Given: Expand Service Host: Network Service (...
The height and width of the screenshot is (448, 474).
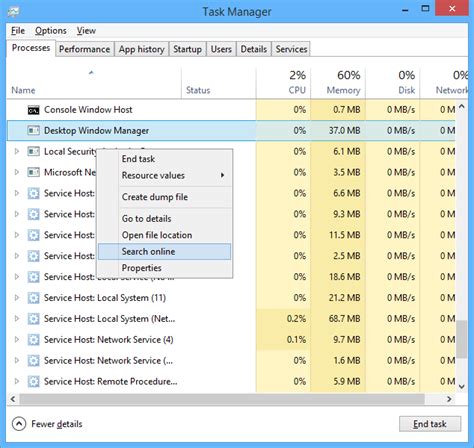Looking at the screenshot, I should pyautogui.click(x=16, y=360).
